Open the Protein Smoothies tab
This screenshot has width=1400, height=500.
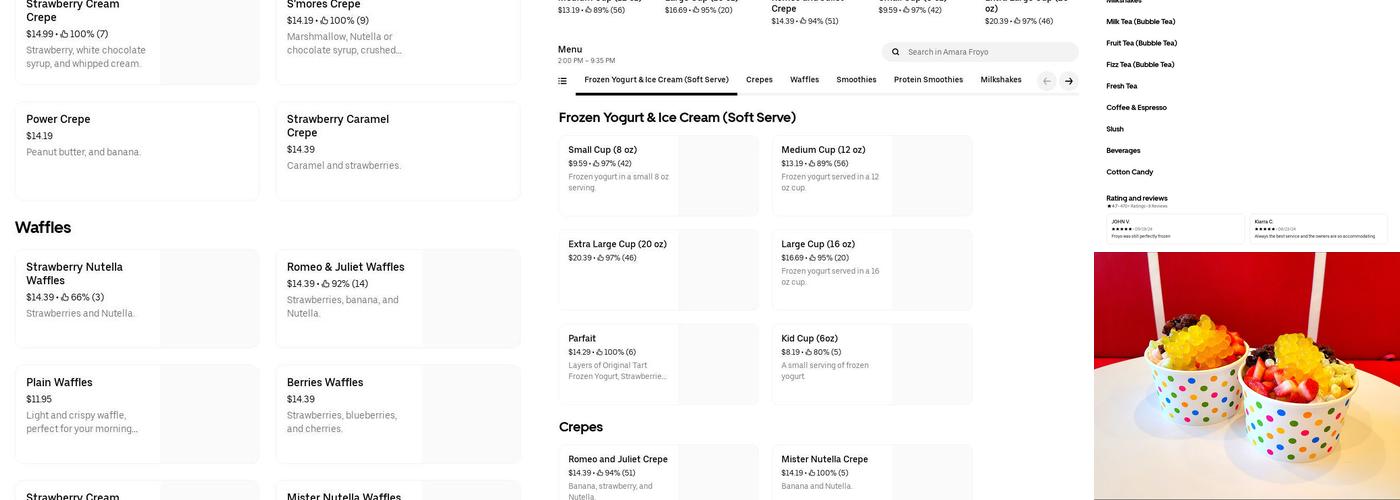pos(928,80)
